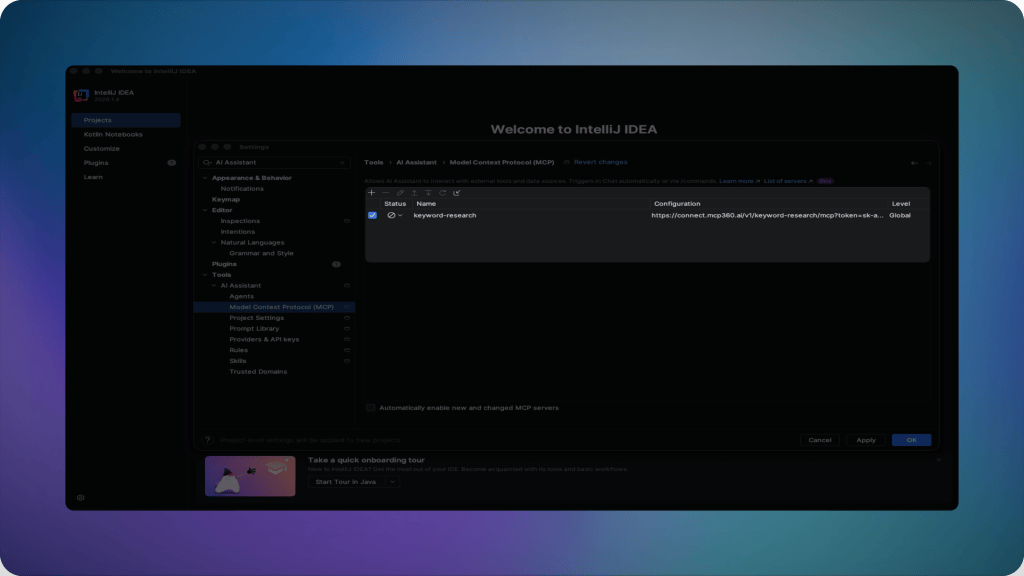This screenshot has height=576, width=1024.
Task: Uncheck the keyword-research server checkbox
Action: coord(372,215)
